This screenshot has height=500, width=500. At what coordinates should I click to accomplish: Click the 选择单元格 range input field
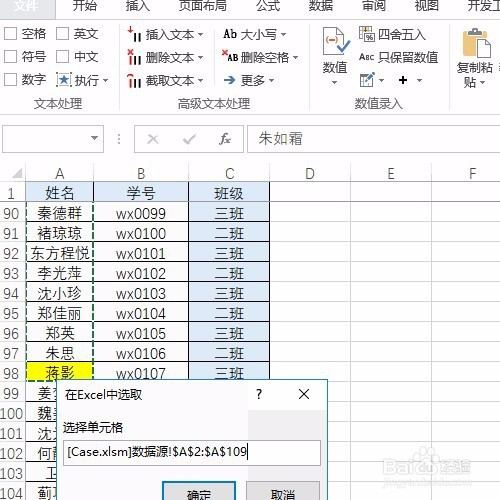(192, 453)
